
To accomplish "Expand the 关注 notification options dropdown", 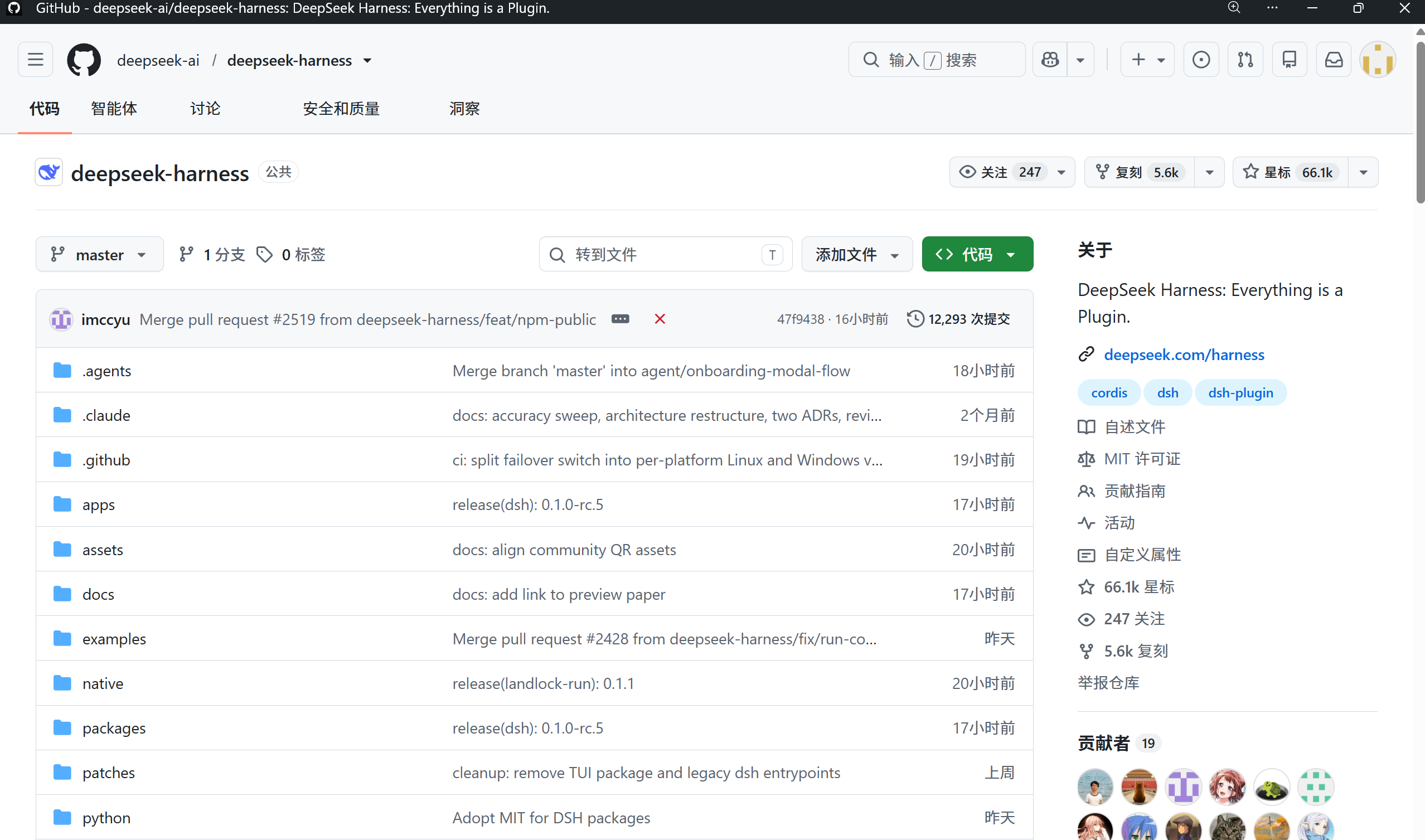I will tap(1062, 172).
